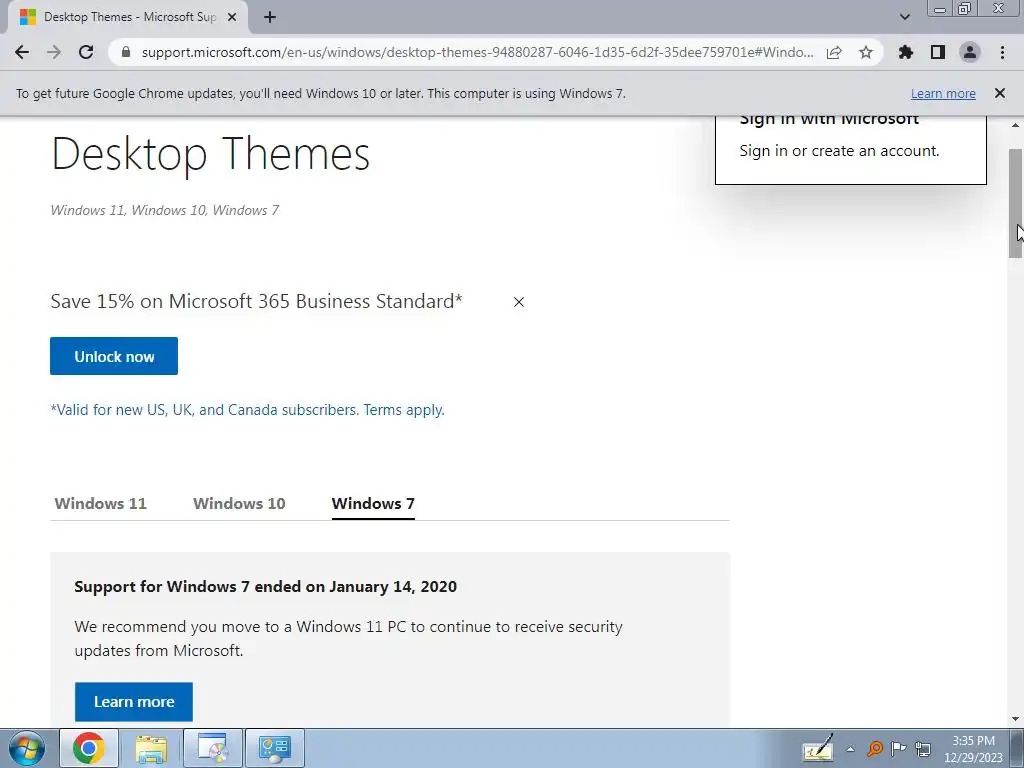The height and width of the screenshot is (768, 1024).
Task: Open the Control Panel taskbar icon
Action: pyautogui.click(x=274, y=748)
